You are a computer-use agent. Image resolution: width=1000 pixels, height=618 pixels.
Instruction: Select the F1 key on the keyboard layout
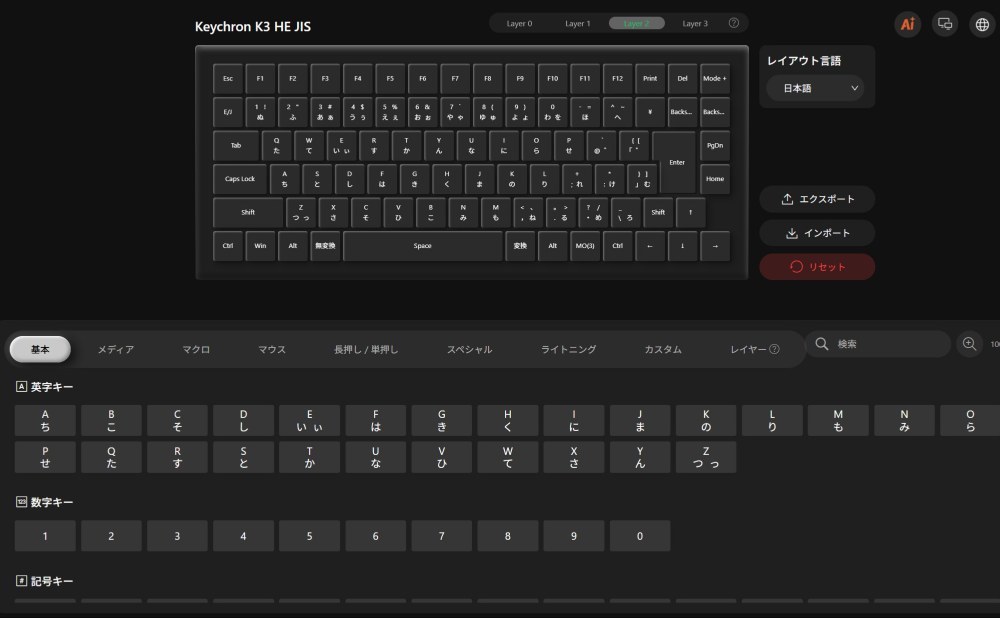[x=260, y=78]
